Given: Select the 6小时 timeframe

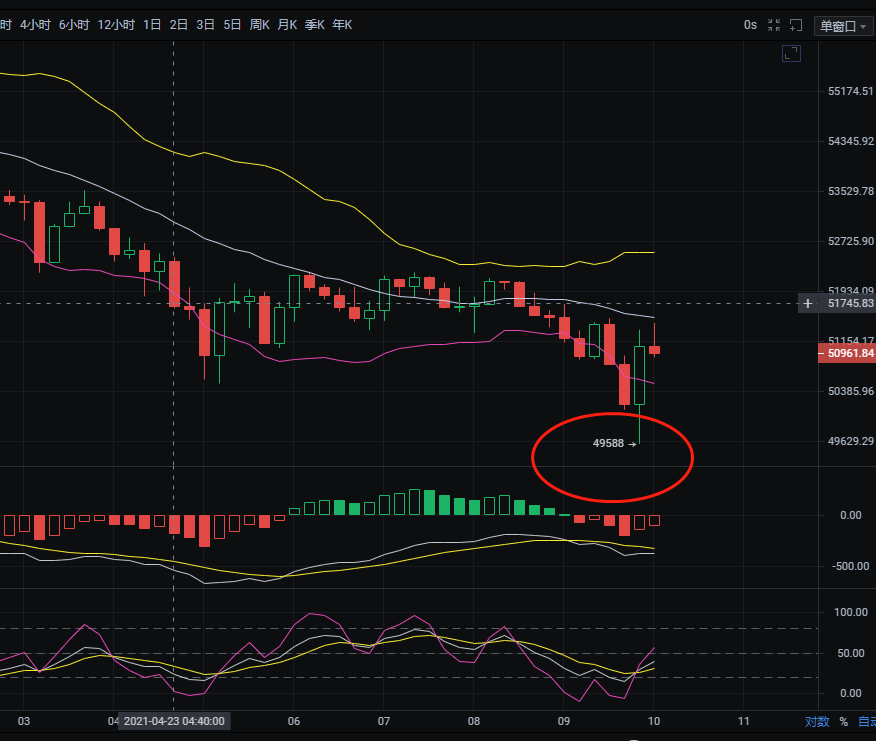Looking at the screenshot, I should click(x=74, y=25).
